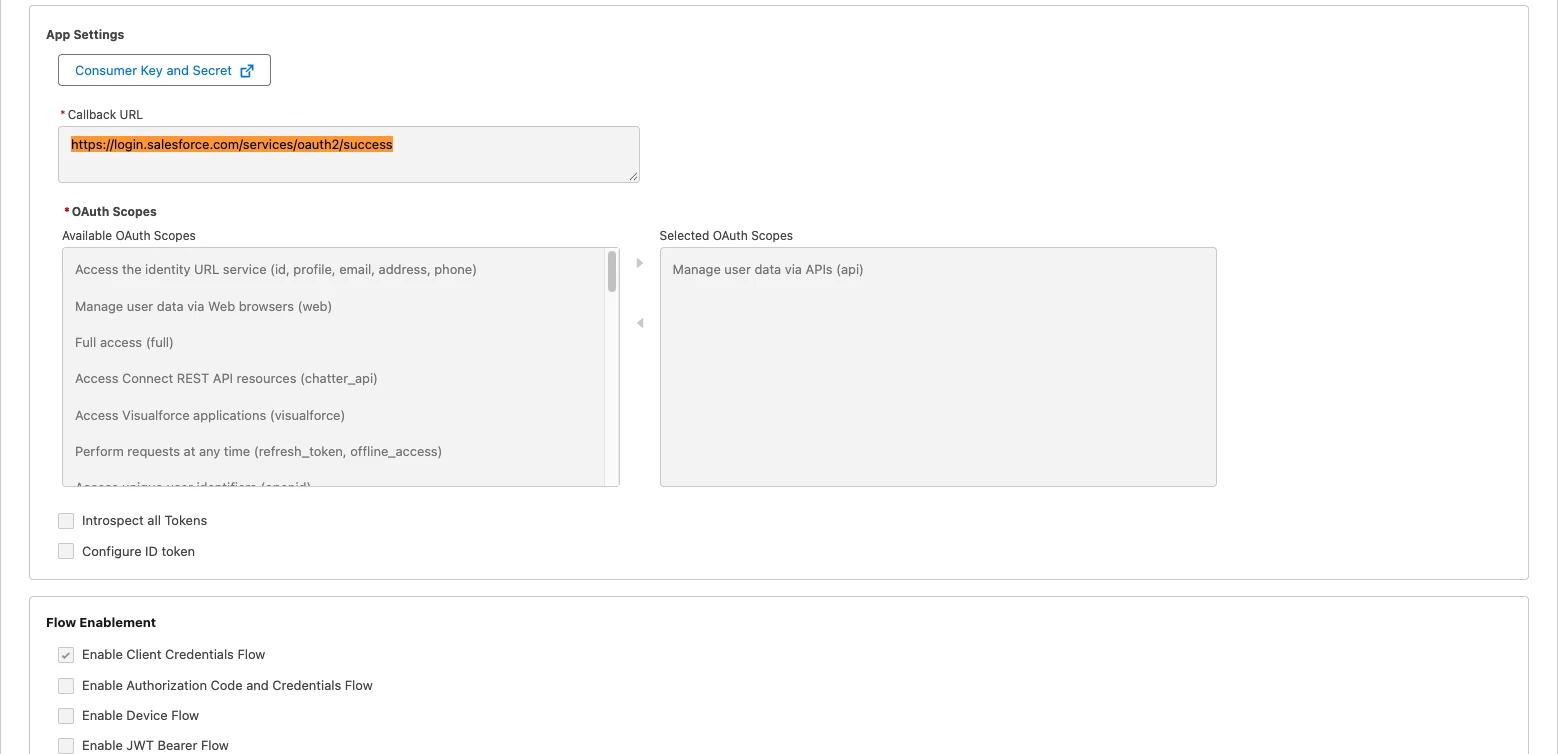
Task: Click the remove-scope left arrow
Action: tap(640, 323)
